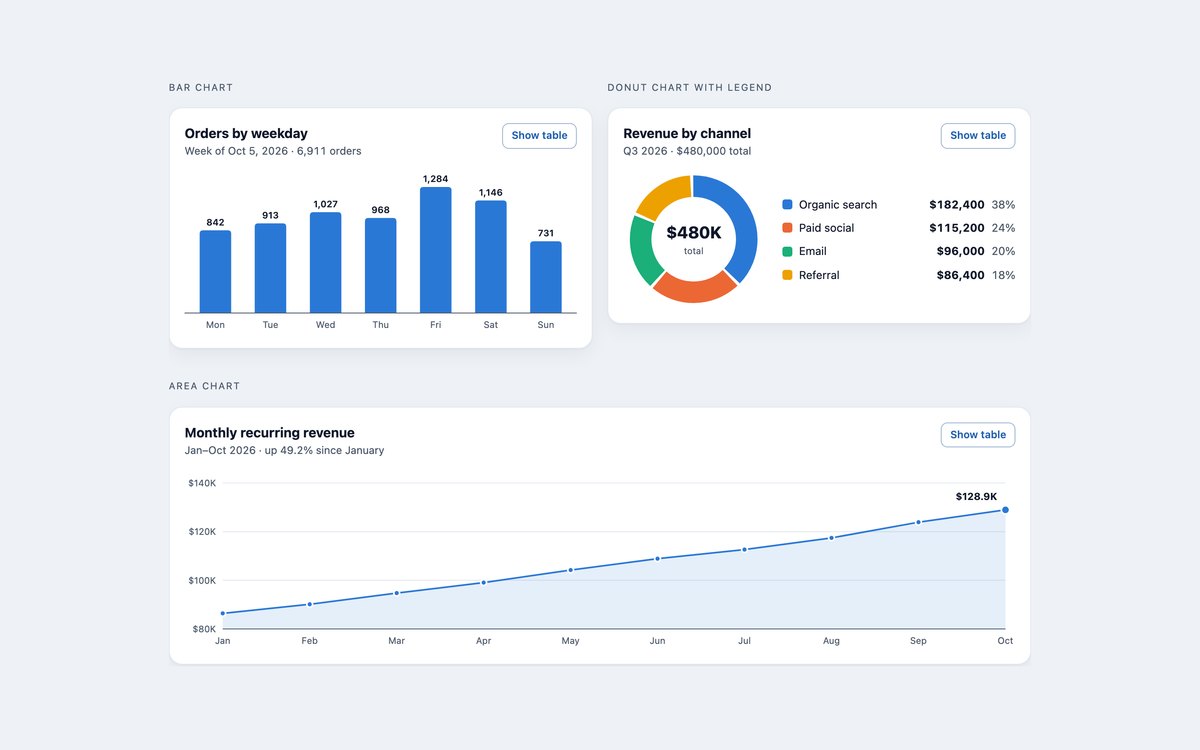Click the green Email legend swatch
The height and width of the screenshot is (750, 1200).
point(787,252)
